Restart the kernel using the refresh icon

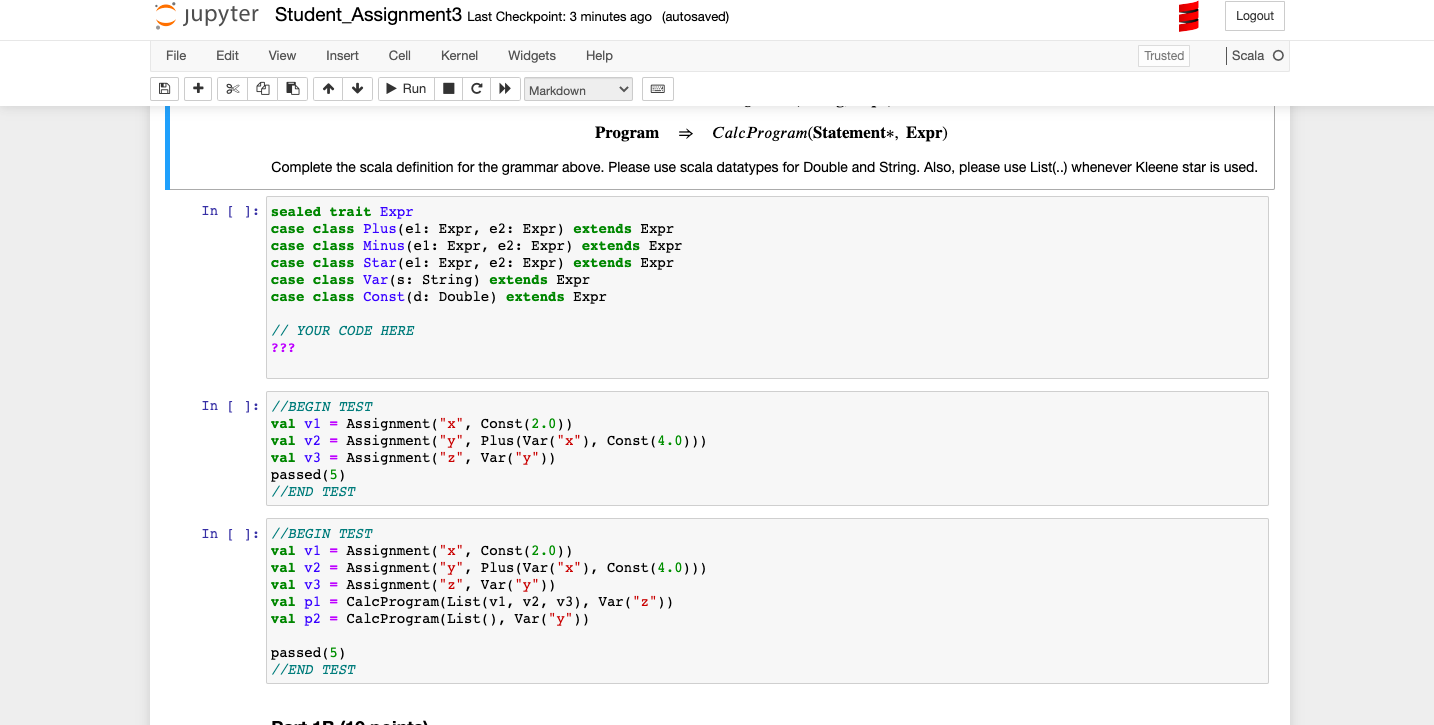coord(477,89)
